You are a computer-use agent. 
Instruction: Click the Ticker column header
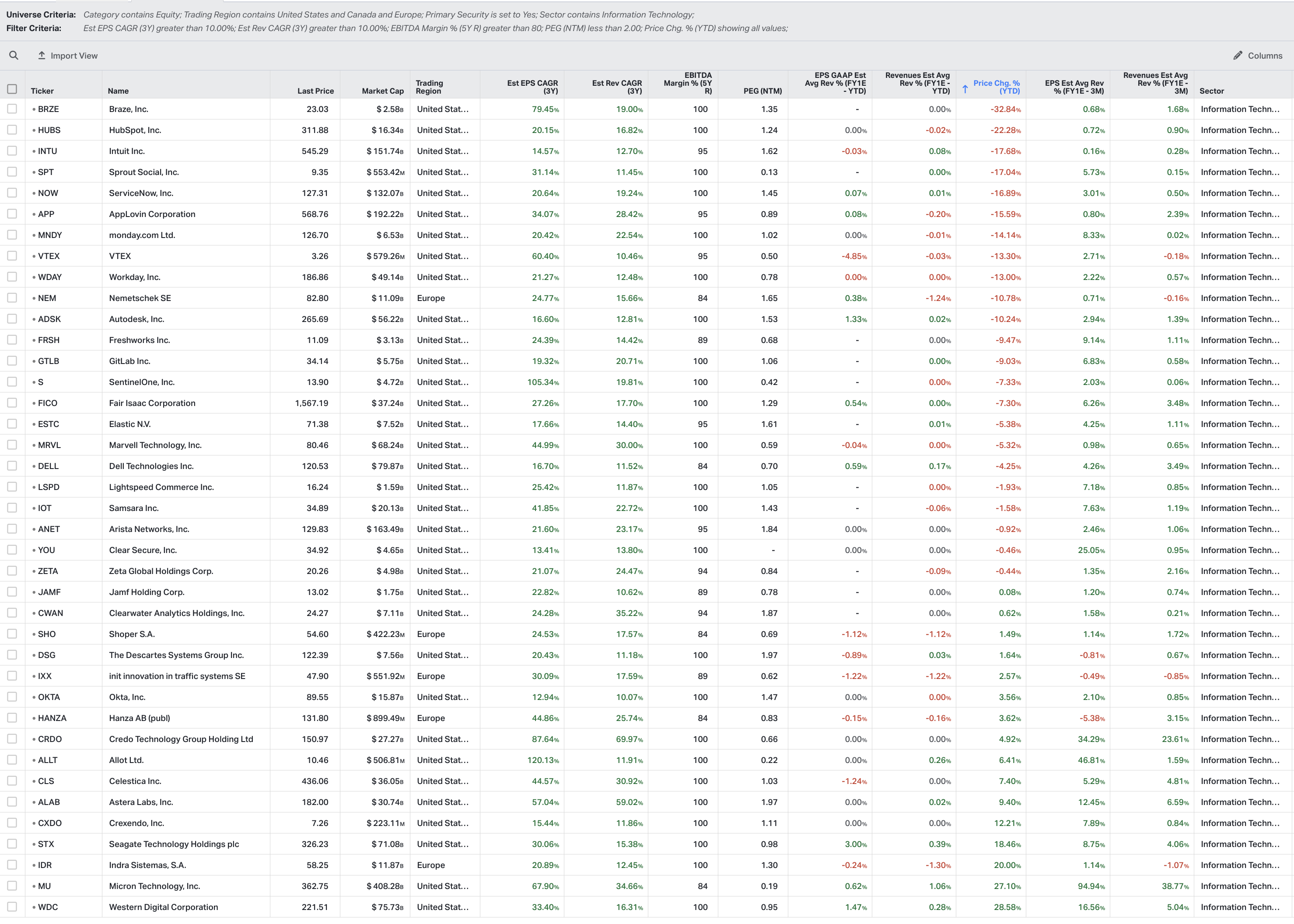point(42,91)
